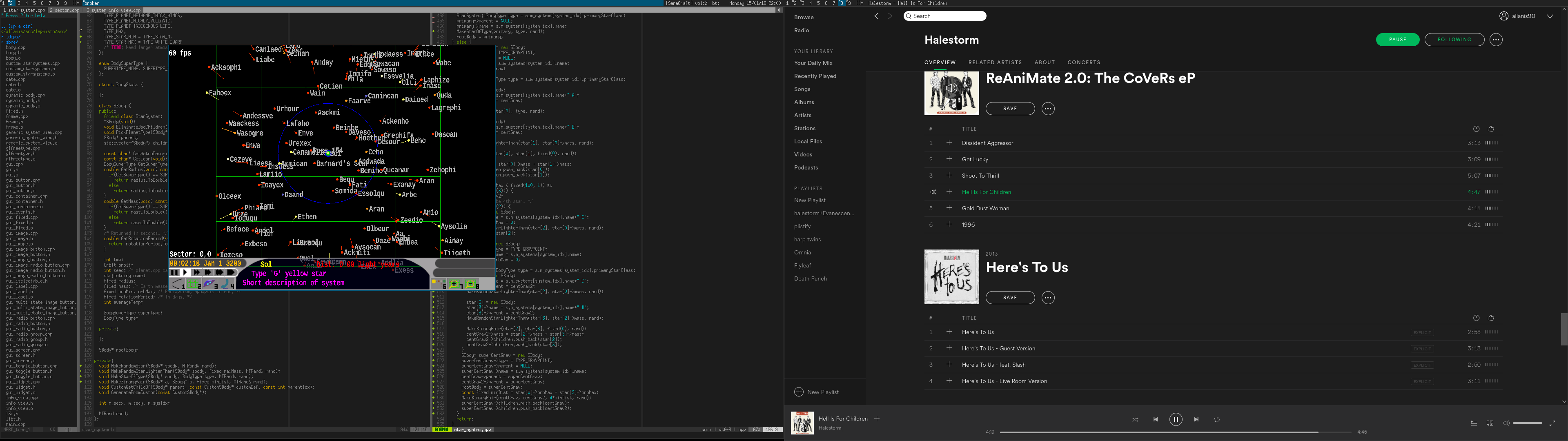Open the more options icon beside Following
Viewport: 1568px width, 441px height.
click(1496, 40)
